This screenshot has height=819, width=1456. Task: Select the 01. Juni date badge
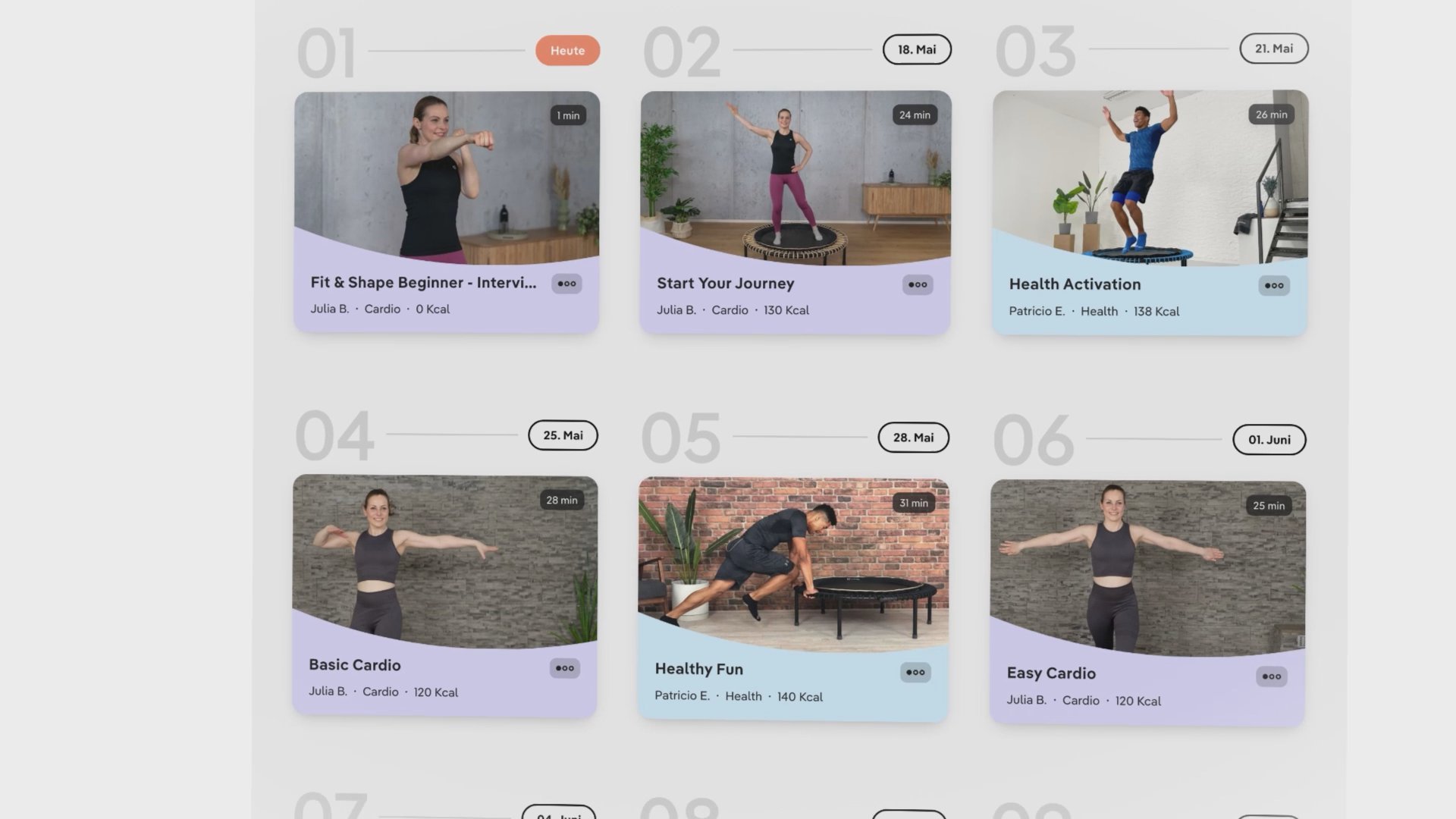[x=1269, y=440]
